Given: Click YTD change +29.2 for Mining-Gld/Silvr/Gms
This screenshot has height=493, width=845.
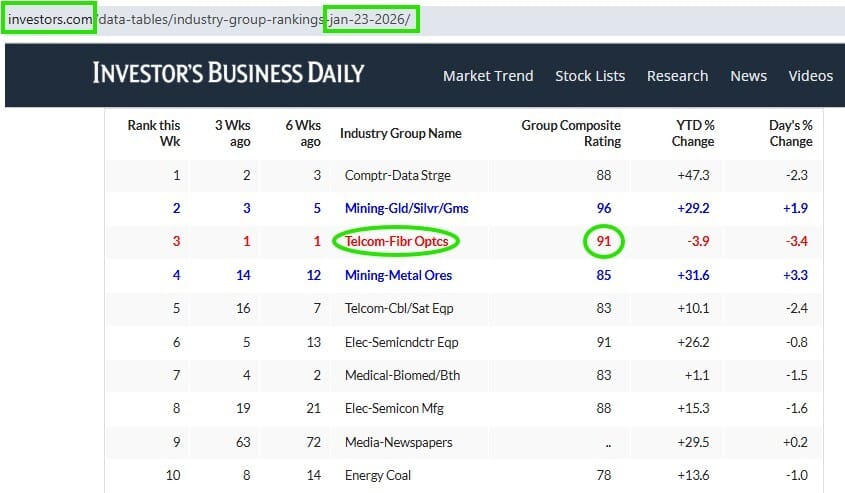Looking at the screenshot, I should 694,208.
